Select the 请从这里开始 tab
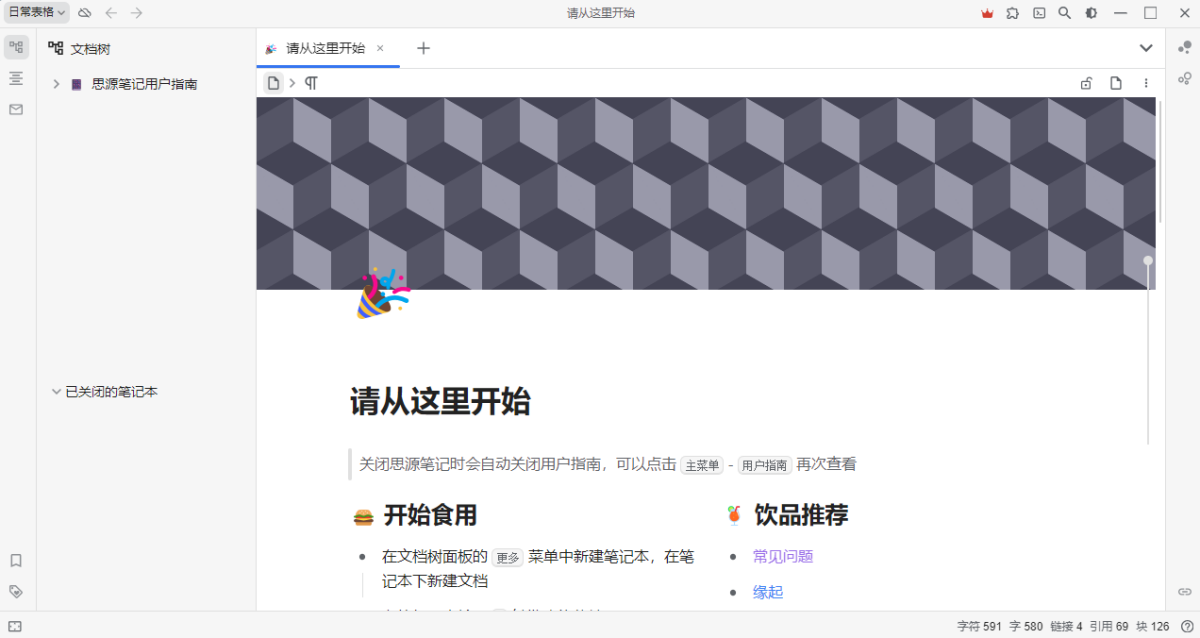The image size is (1200, 638). [x=325, y=48]
